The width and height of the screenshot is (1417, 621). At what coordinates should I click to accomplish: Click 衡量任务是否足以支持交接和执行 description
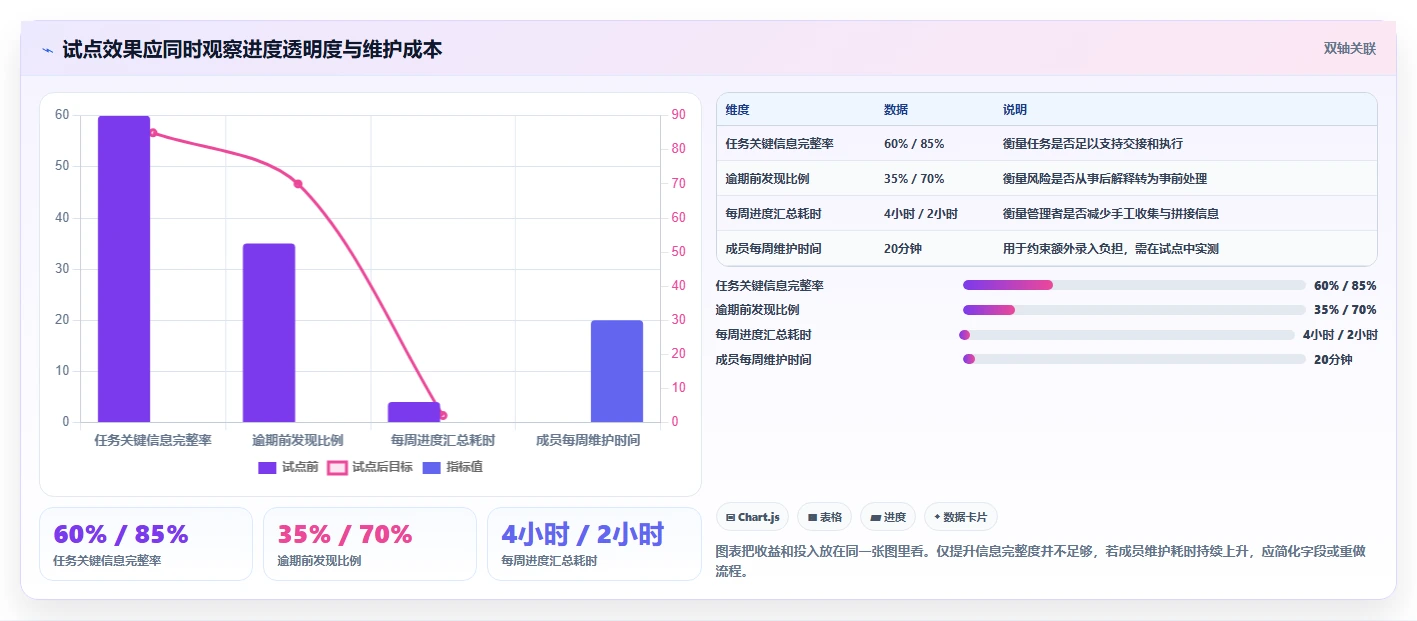(1093, 144)
